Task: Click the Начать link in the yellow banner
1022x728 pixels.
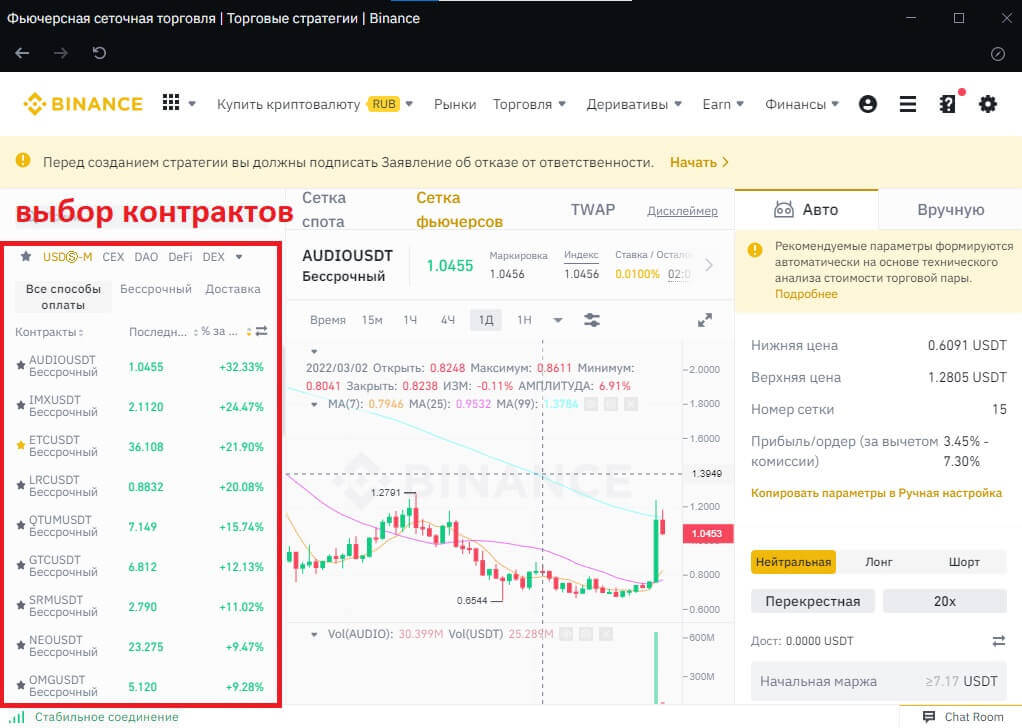Action: pos(699,162)
